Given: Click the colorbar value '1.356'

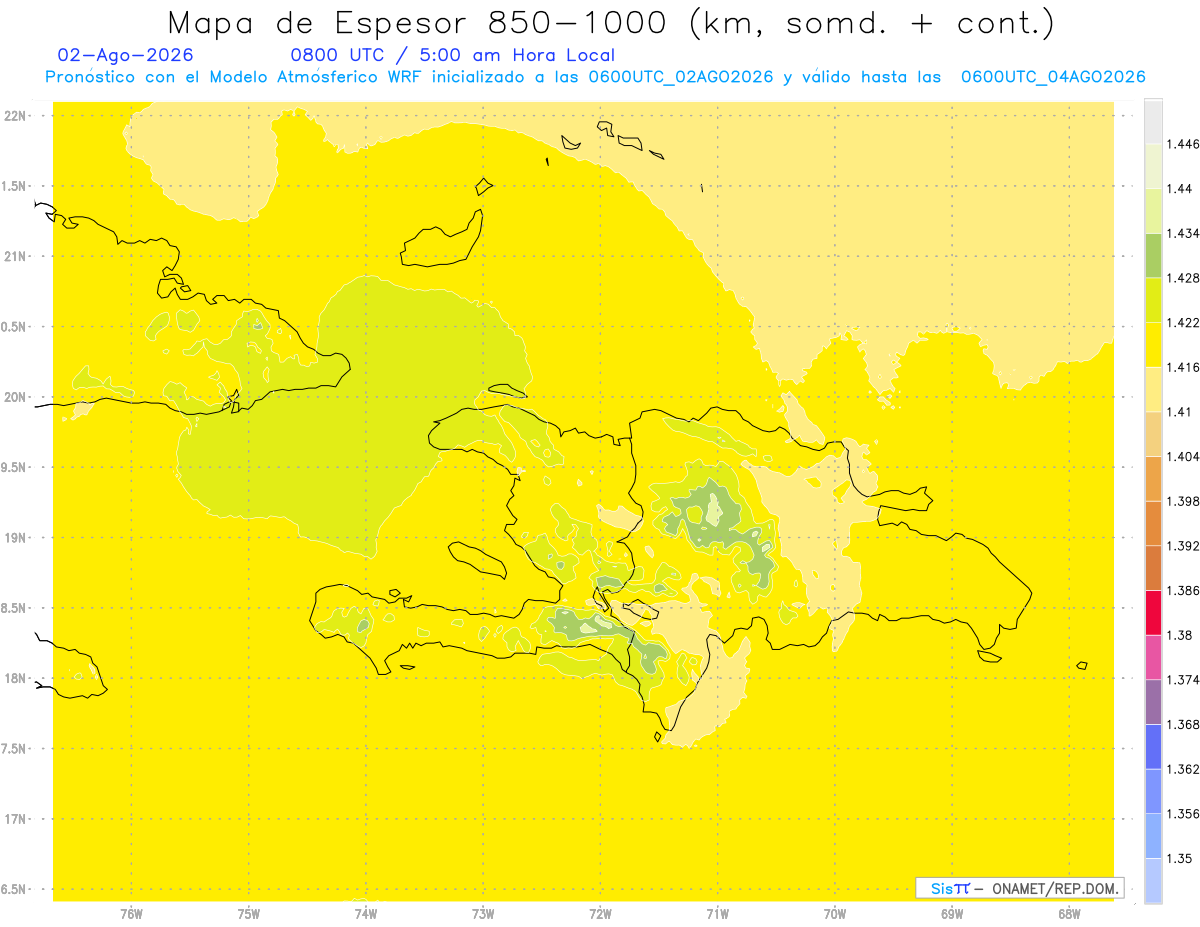Looking at the screenshot, I should 1182,814.
